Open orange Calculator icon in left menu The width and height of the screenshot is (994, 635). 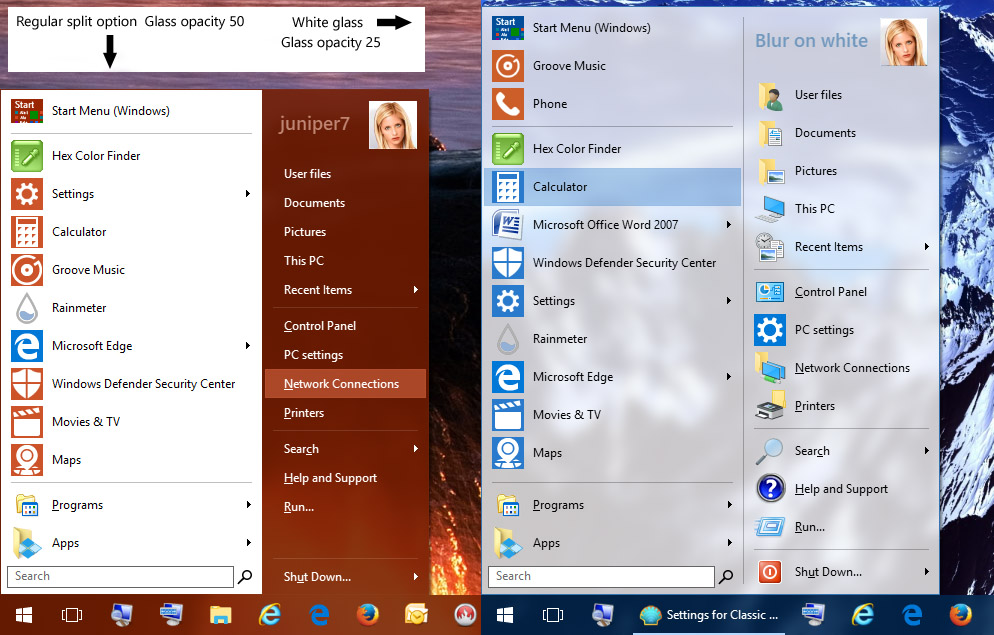27,232
